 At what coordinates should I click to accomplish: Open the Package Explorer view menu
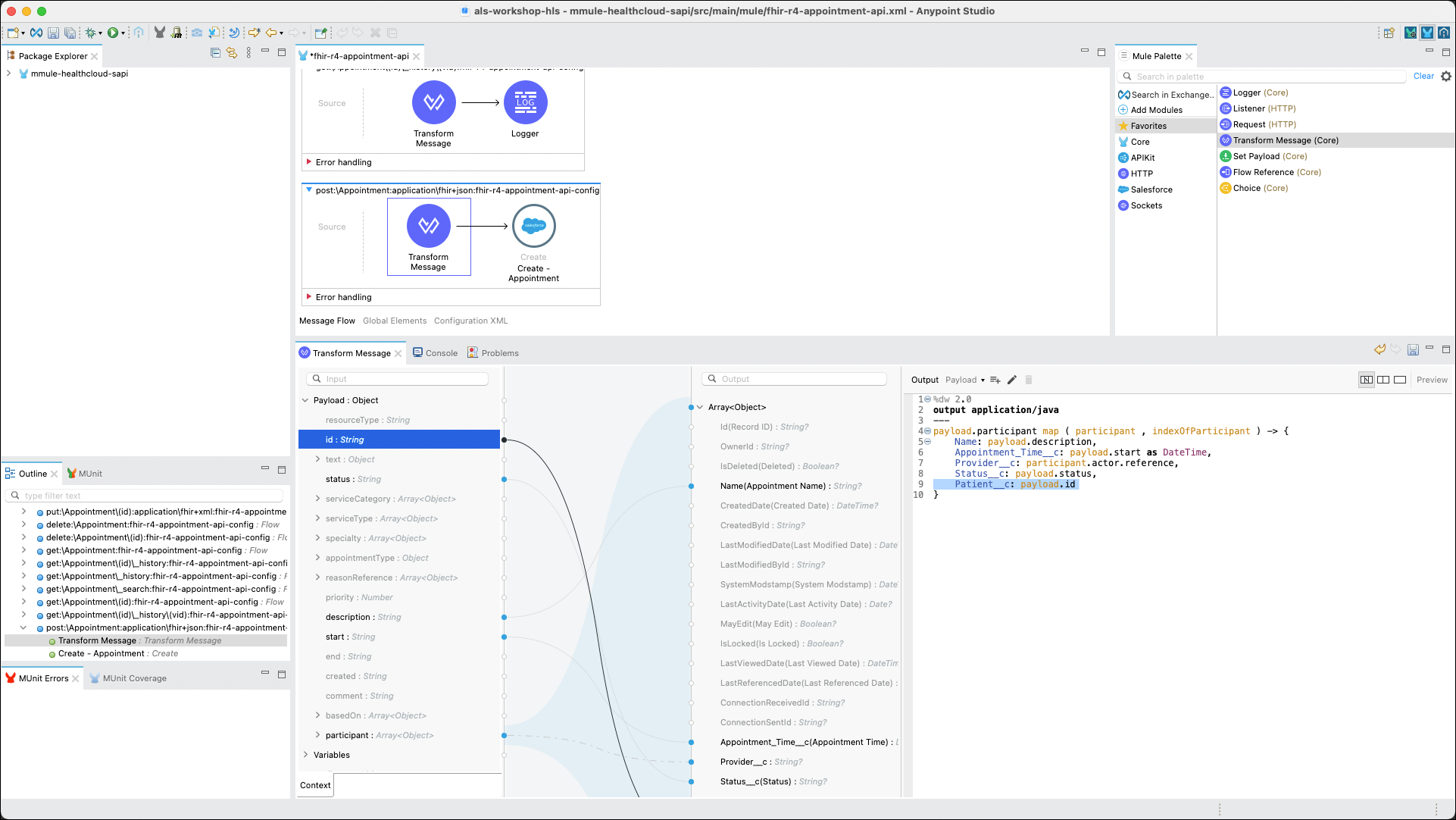(x=248, y=53)
